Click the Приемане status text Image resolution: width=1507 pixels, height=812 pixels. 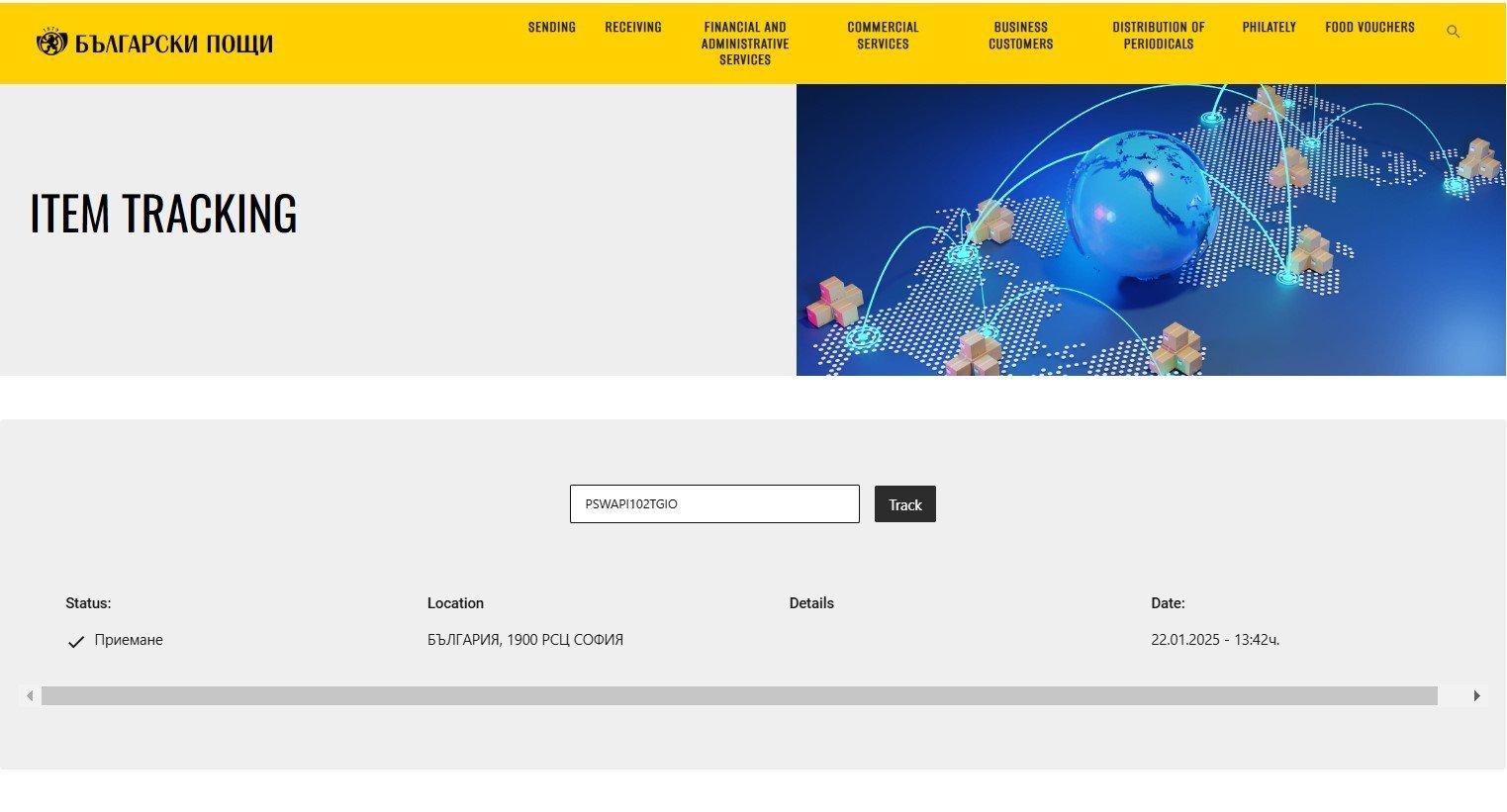(129, 640)
